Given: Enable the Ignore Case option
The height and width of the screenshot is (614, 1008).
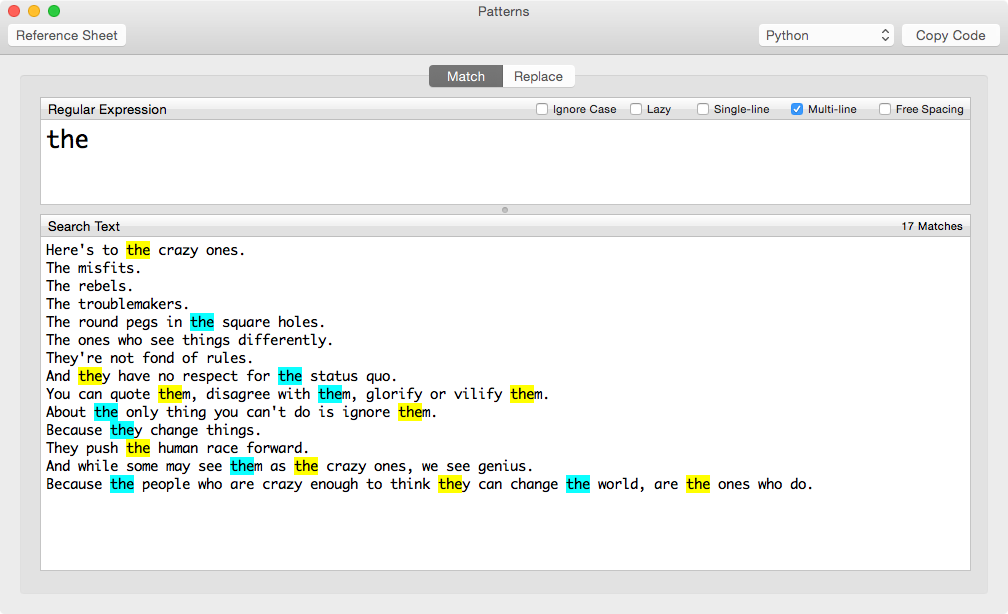Looking at the screenshot, I should [x=542, y=109].
